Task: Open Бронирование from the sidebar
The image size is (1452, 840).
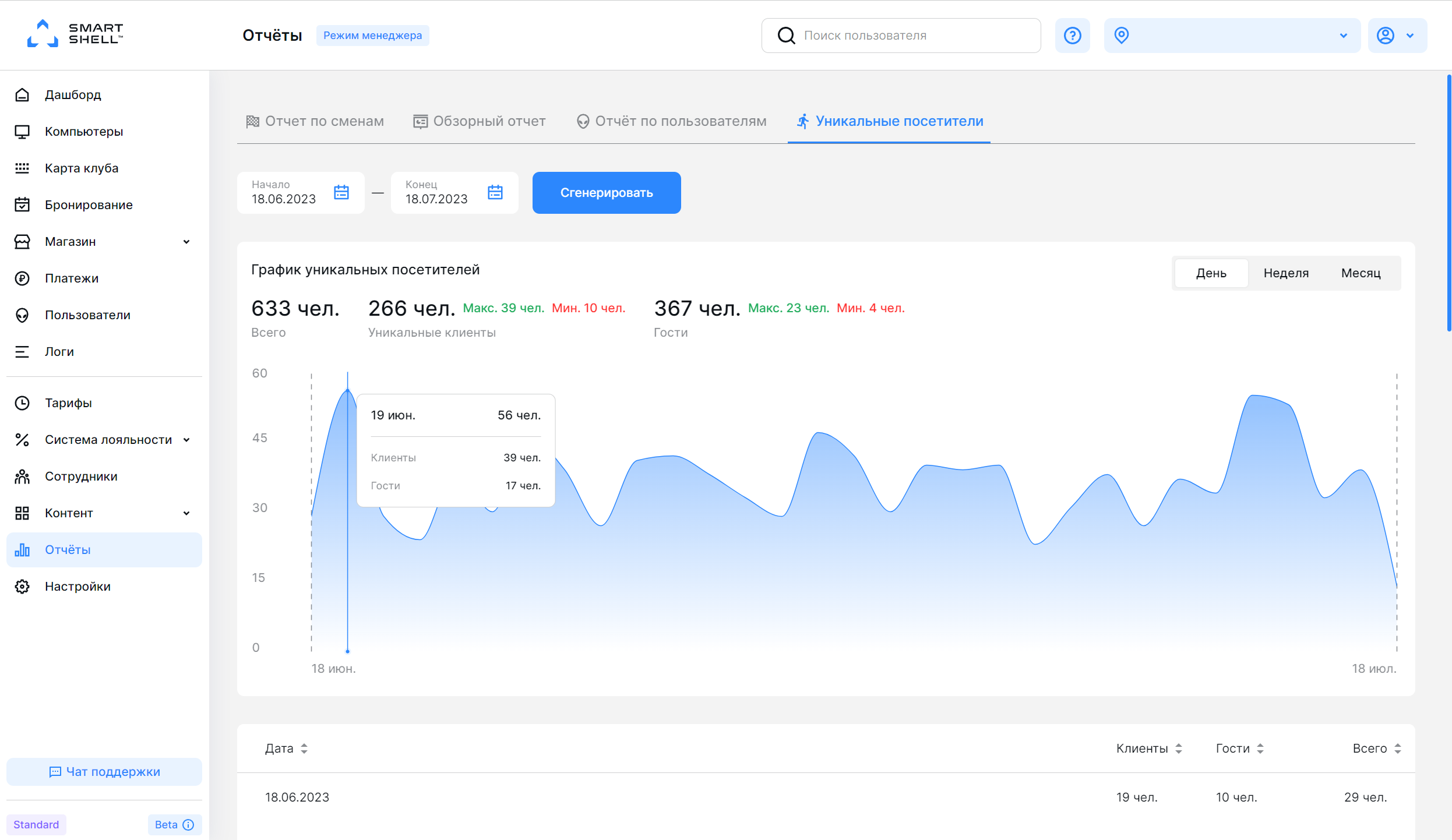Action: pyautogui.click(x=104, y=205)
